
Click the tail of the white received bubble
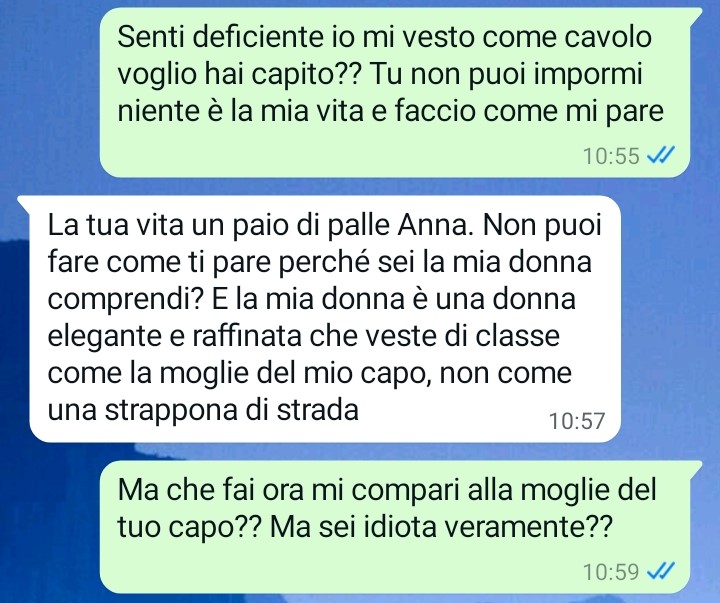[x=25, y=203]
